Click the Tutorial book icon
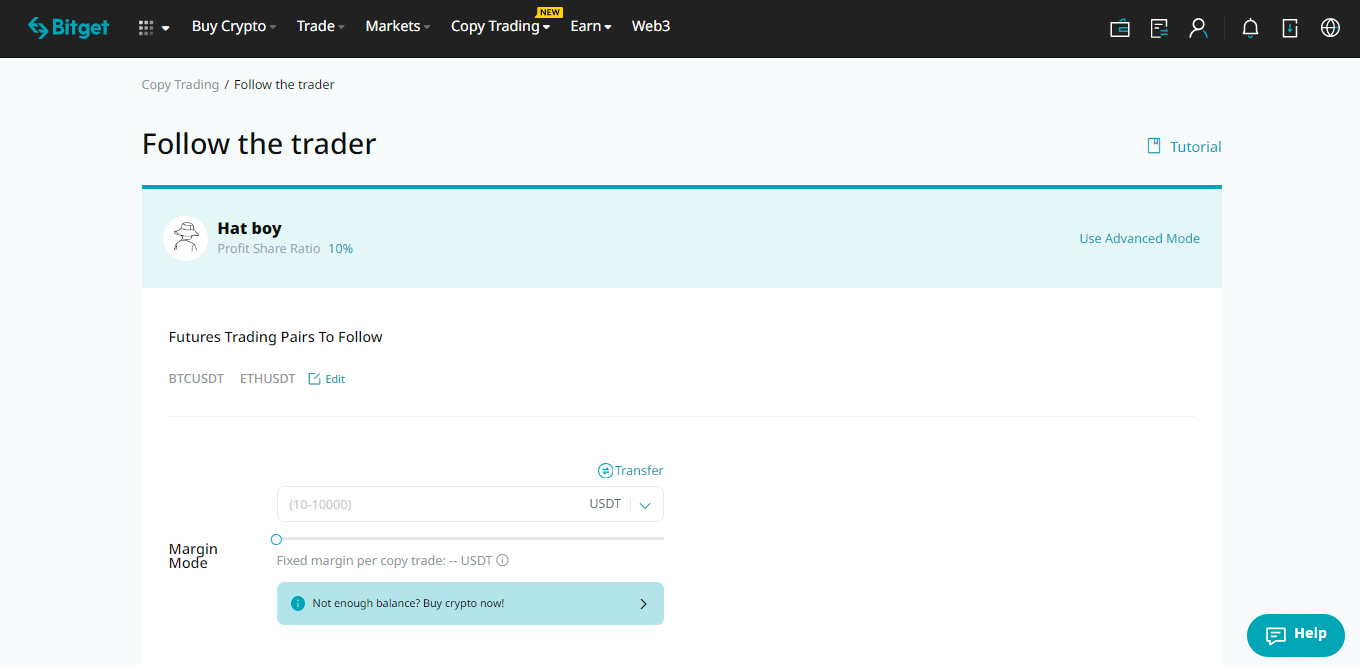The width and height of the screenshot is (1360, 665). pos(1154,146)
